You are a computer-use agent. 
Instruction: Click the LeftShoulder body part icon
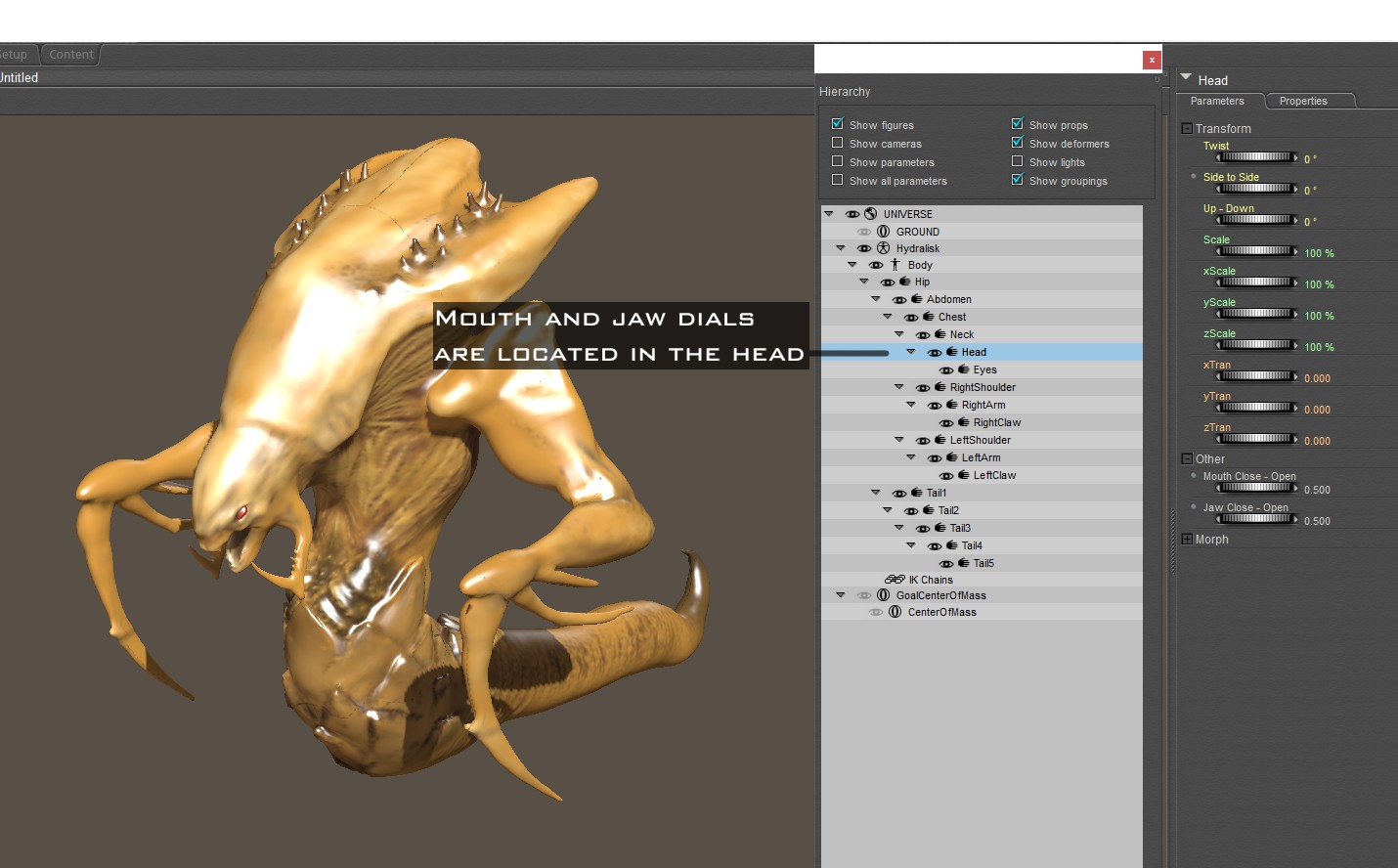940,440
